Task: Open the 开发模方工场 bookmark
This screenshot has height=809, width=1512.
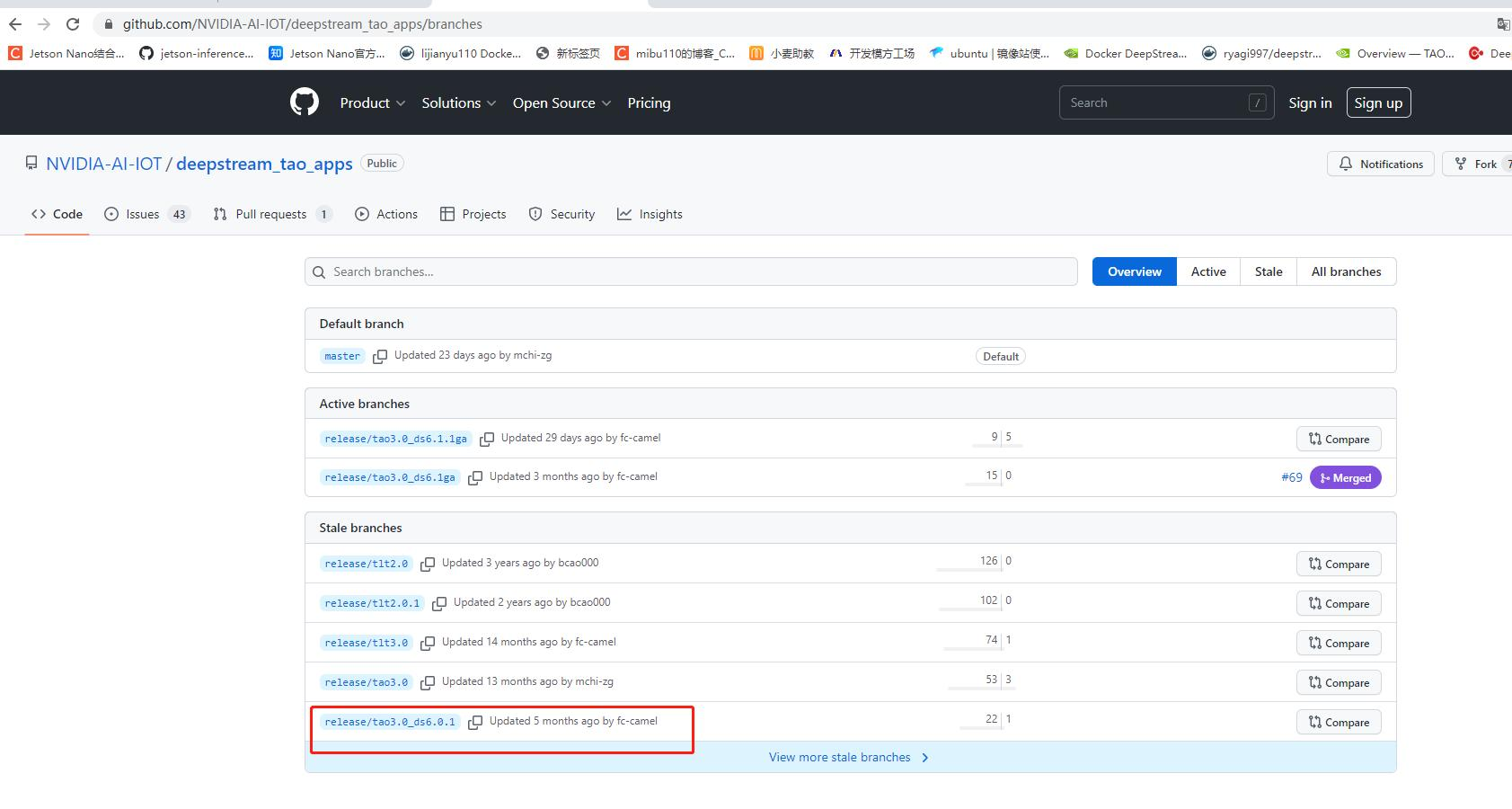Action: (x=871, y=54)
